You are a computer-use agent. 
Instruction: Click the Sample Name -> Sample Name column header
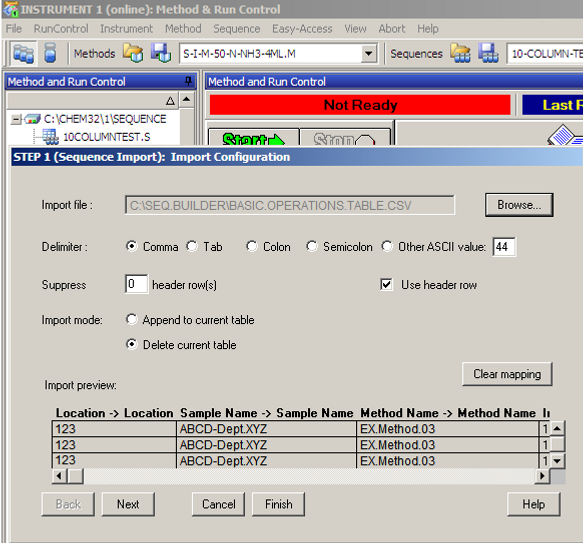coord(266,413)
